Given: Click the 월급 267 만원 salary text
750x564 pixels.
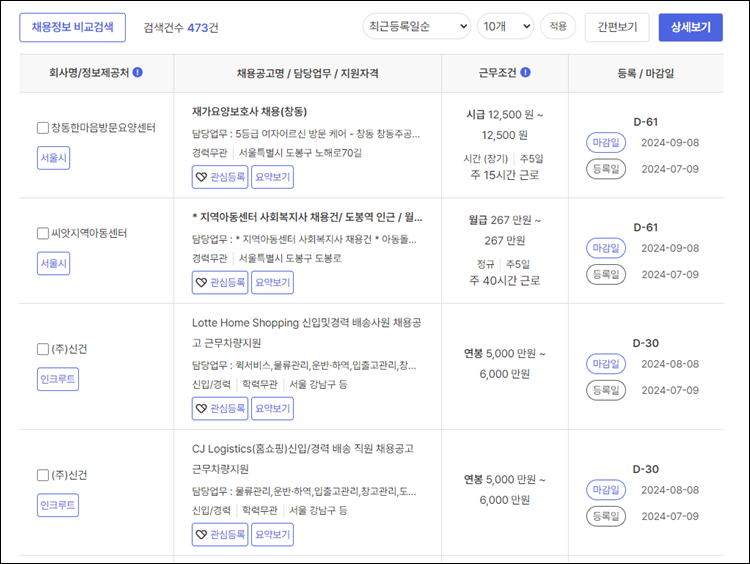Looking at the screenshot, I should (505, 230).
